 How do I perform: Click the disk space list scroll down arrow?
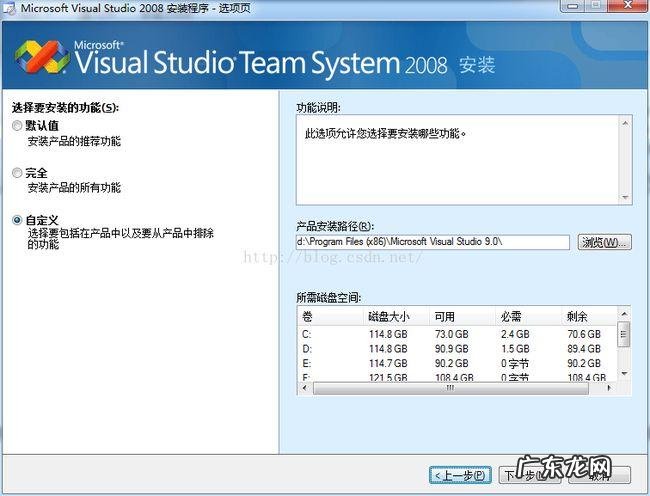[x=624, y=374]
